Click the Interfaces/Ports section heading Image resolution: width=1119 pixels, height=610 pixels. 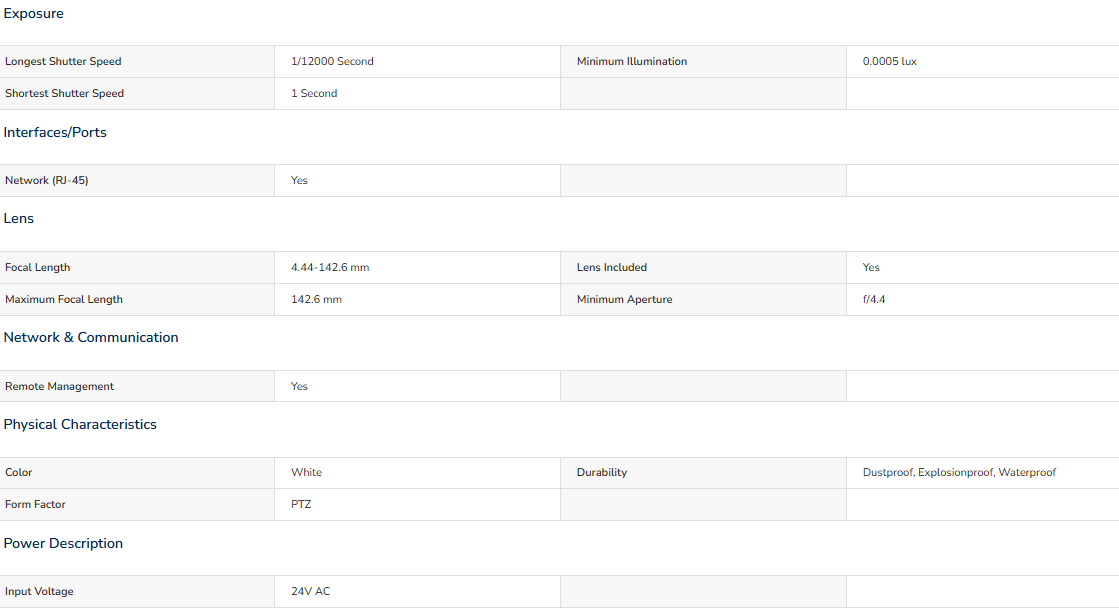click(x=55, y=132)
